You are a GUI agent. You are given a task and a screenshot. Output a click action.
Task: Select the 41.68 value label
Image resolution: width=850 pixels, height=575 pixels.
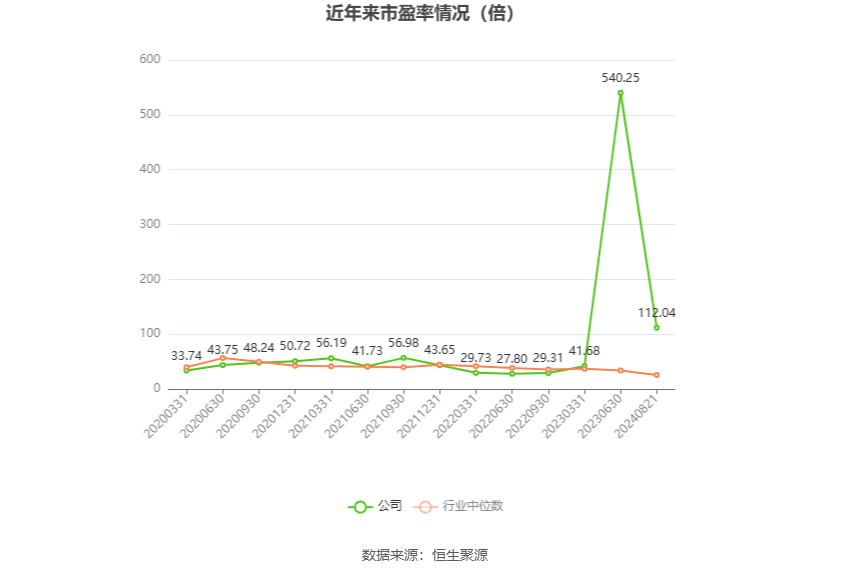pyautogui.click(x=584, y=351)
